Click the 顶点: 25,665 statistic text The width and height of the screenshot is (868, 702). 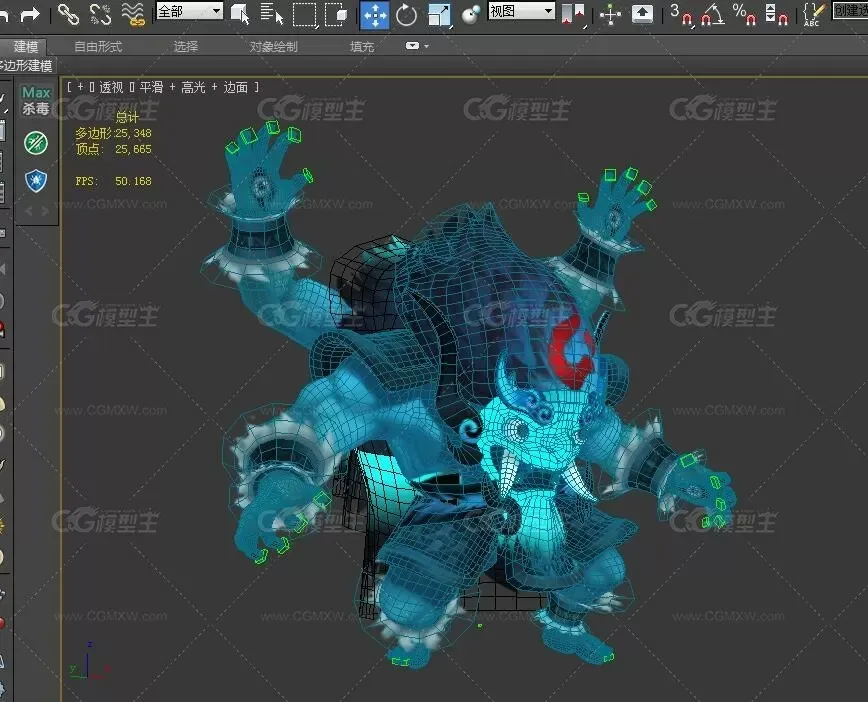[113, 149]
